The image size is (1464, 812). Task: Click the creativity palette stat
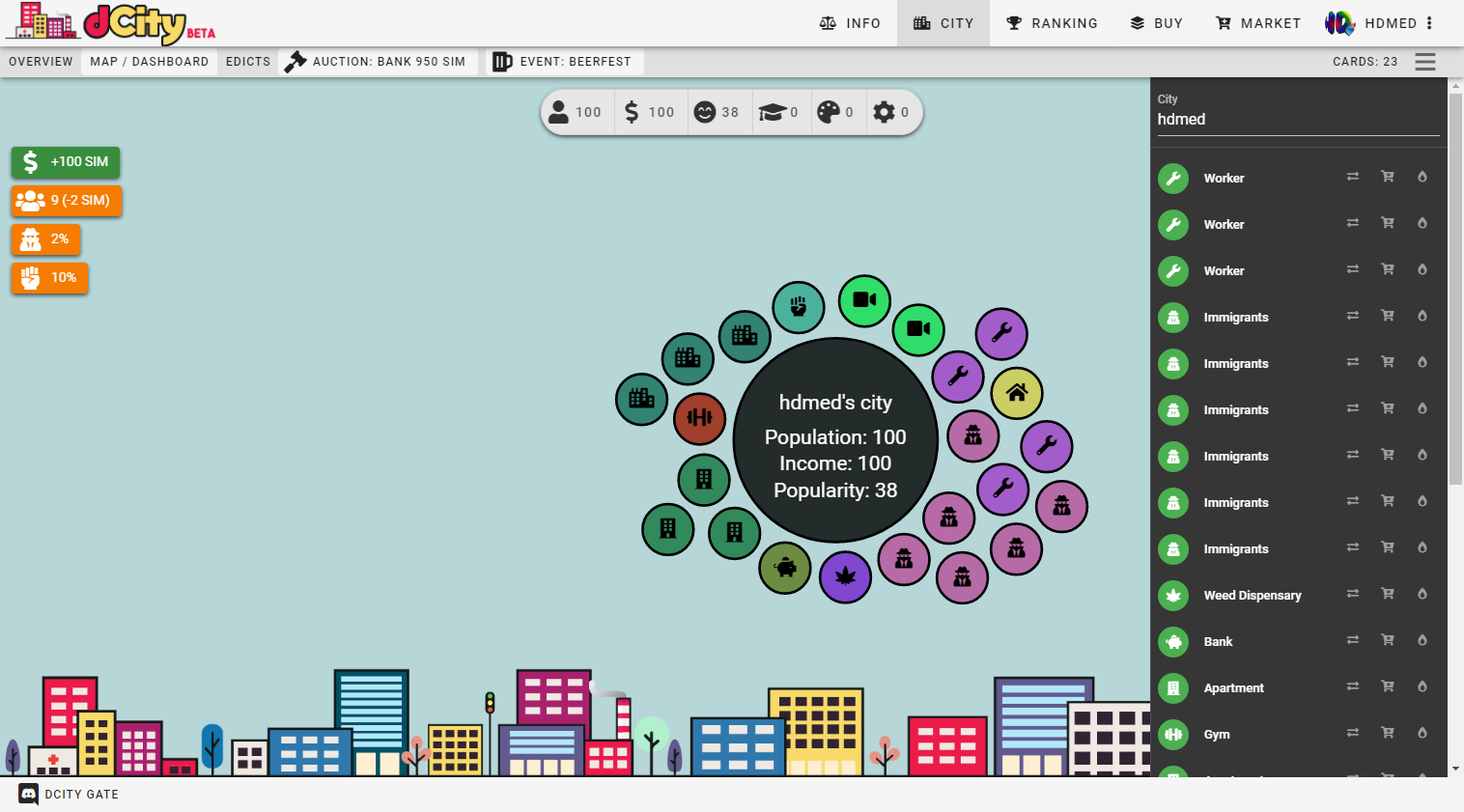(x=836, y=112)
